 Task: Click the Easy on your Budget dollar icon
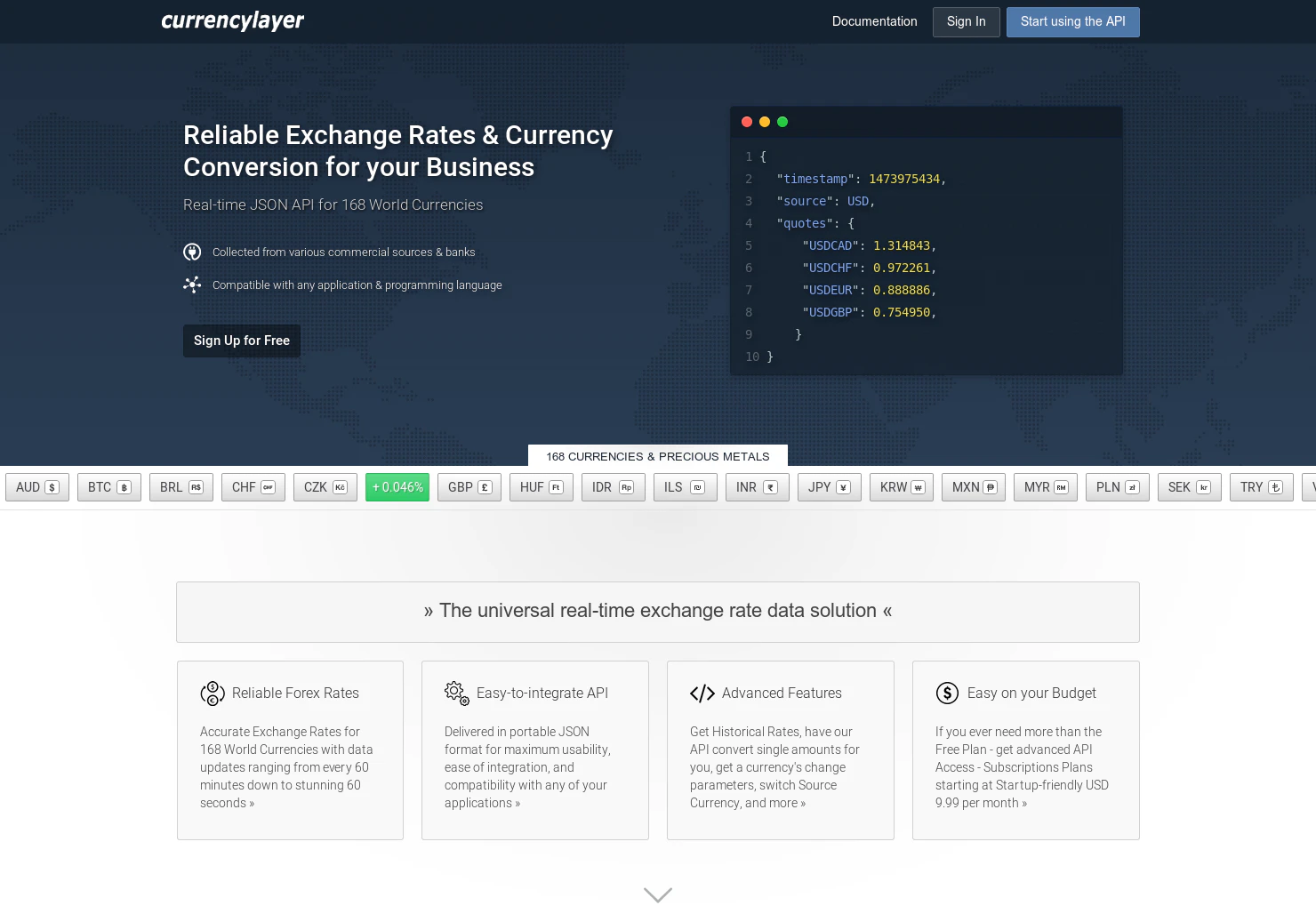click(947, 694)
